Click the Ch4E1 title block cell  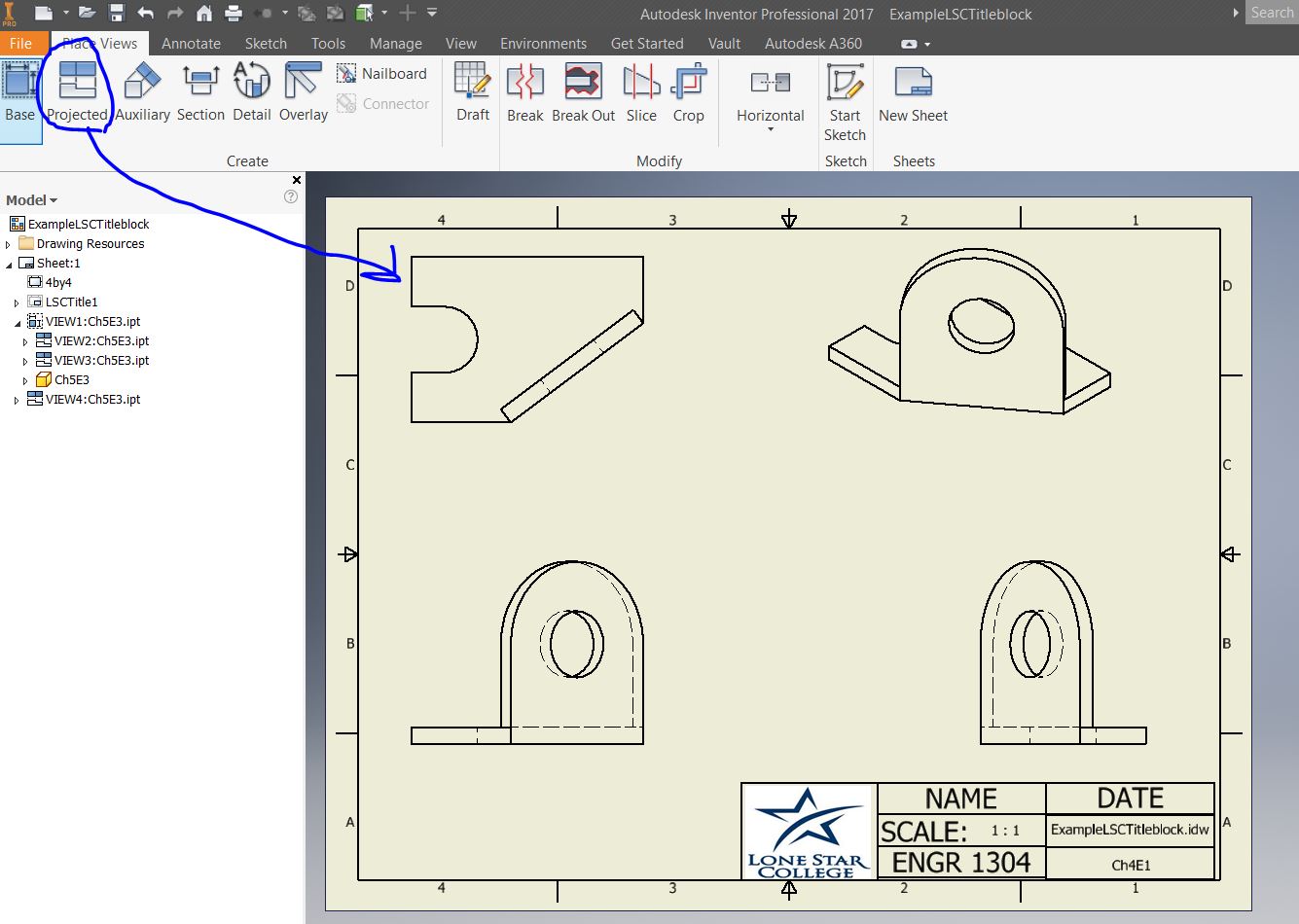1130,865
